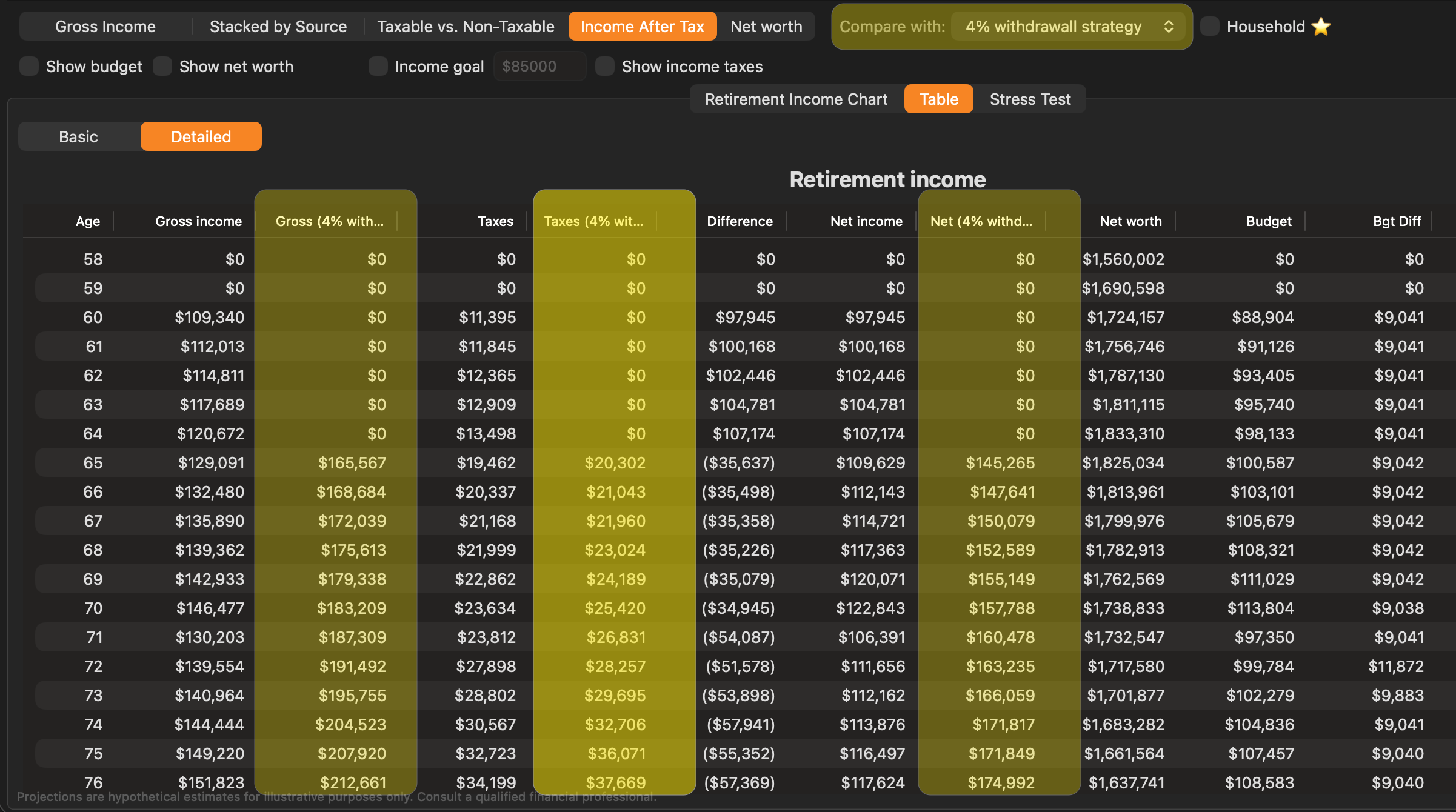
Task: Click the $171,849 net comparison cell
Action: click(x=1001, y=753)
